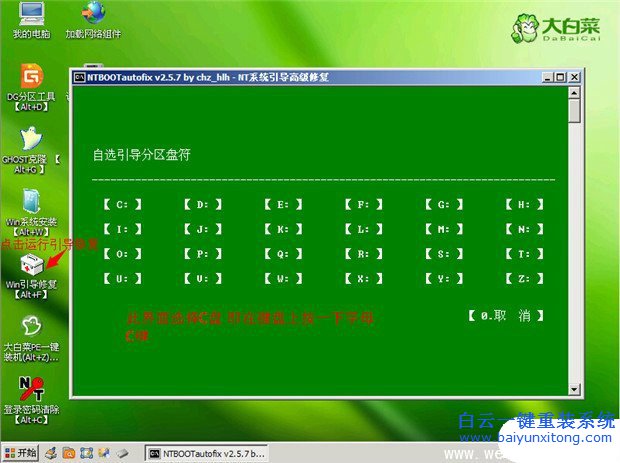Viewport: 620px width, 463px height.
Task: Launch the DG分区工具 icon
Action: click(x=31, y=87)
